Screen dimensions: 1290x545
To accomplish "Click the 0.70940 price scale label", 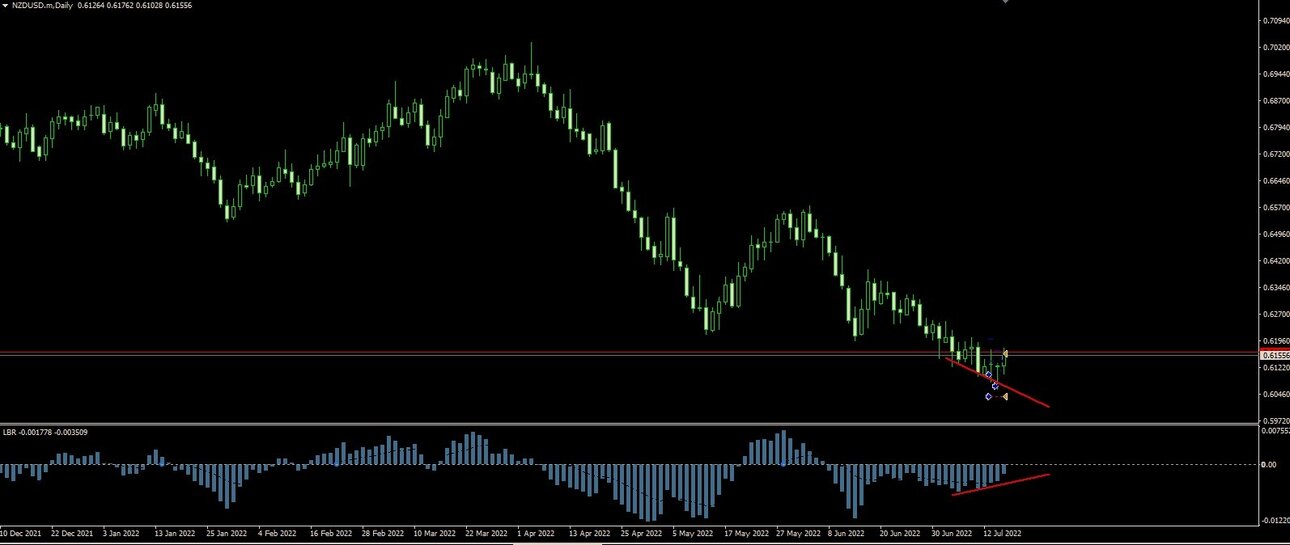I will [1275, 20].
